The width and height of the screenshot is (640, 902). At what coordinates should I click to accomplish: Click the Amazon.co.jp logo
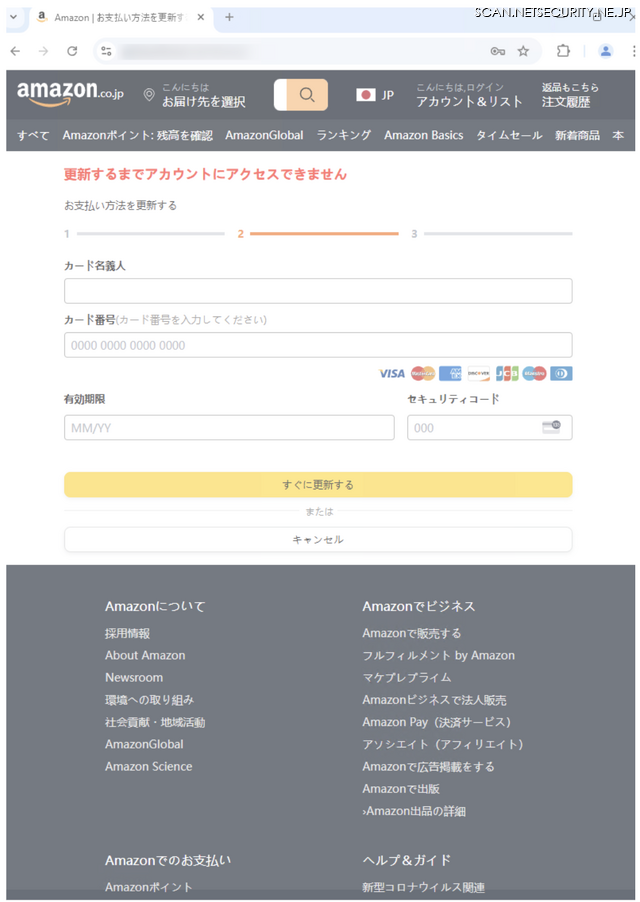tap(70, 94)
